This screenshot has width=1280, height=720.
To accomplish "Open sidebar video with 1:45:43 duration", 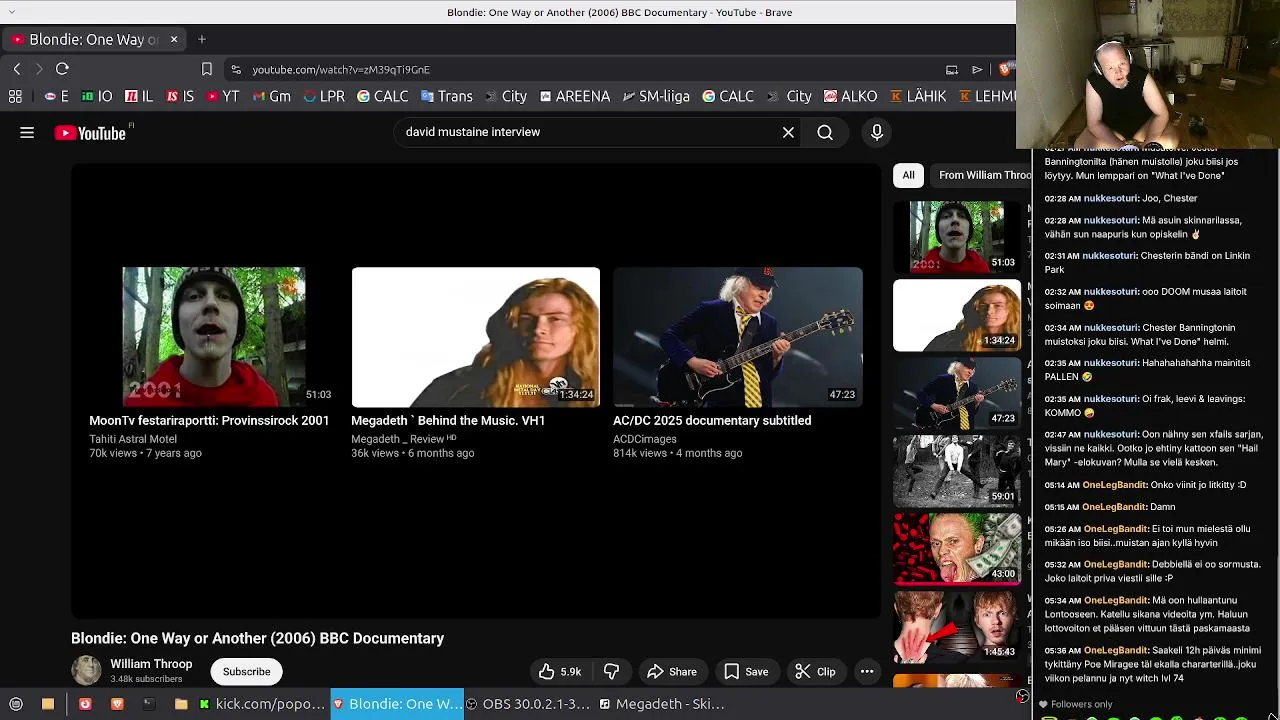I will pyautogui.click(x=957, y=627).
